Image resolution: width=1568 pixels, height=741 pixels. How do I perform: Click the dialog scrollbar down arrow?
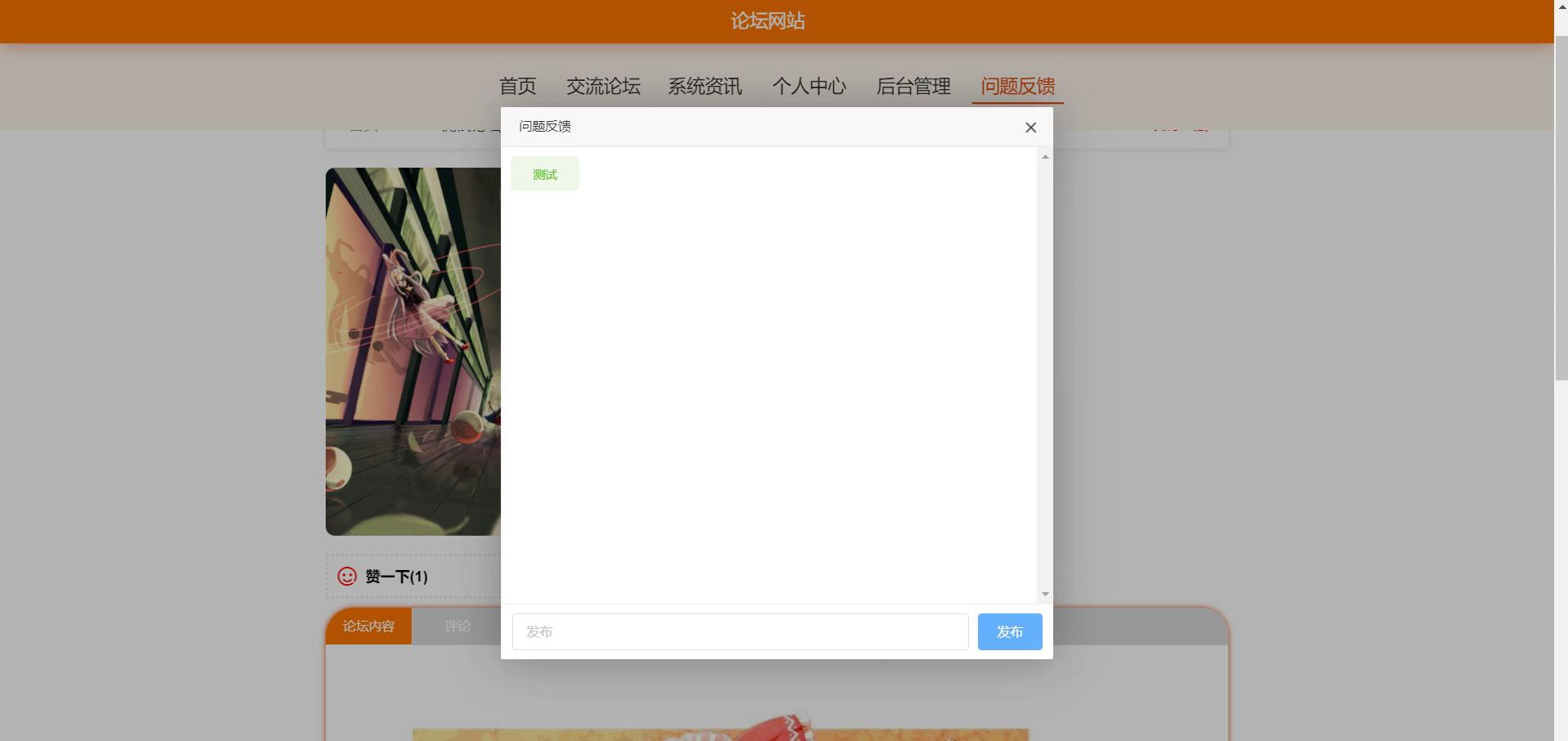(1045, 595)
